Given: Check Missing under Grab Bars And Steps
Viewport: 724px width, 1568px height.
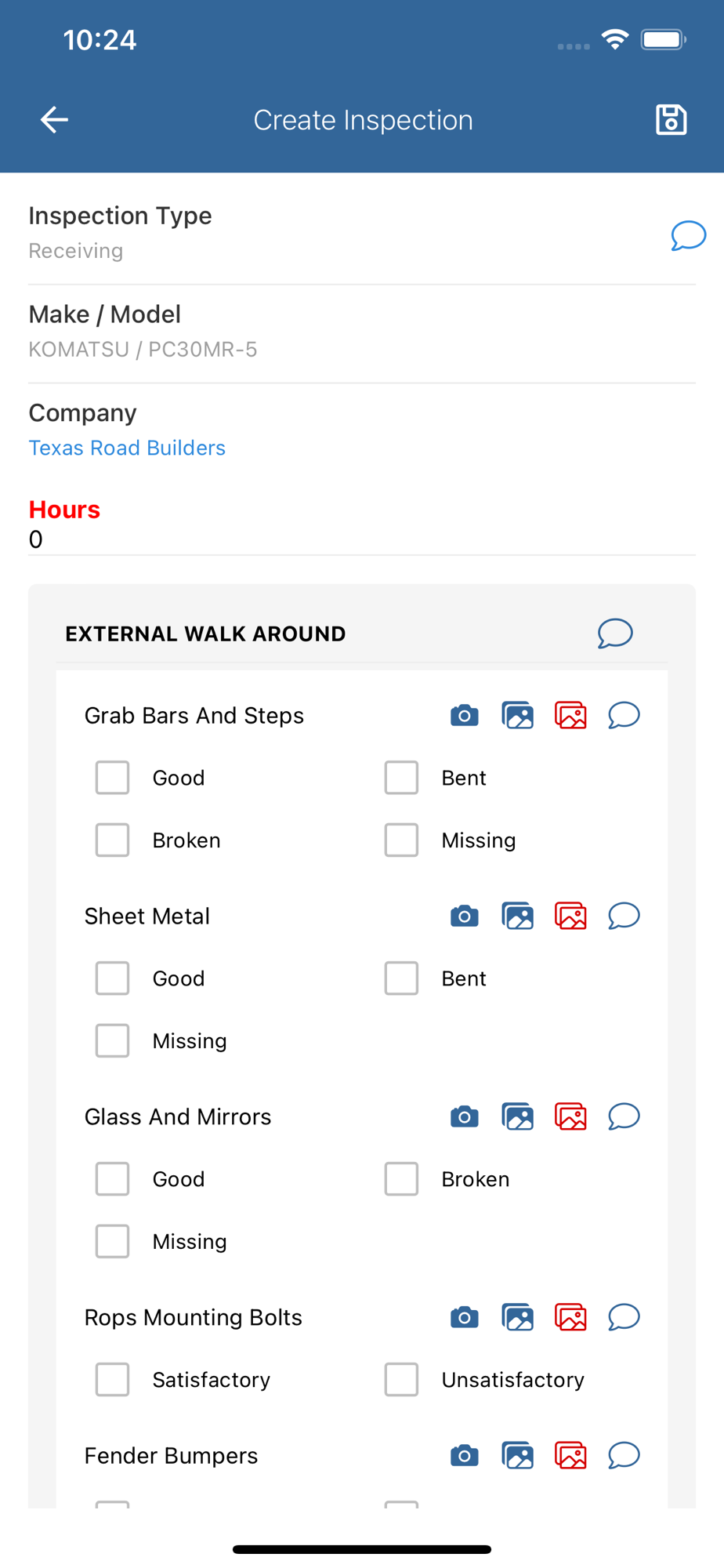Looking at the screenshot, I should click(401, 840).
